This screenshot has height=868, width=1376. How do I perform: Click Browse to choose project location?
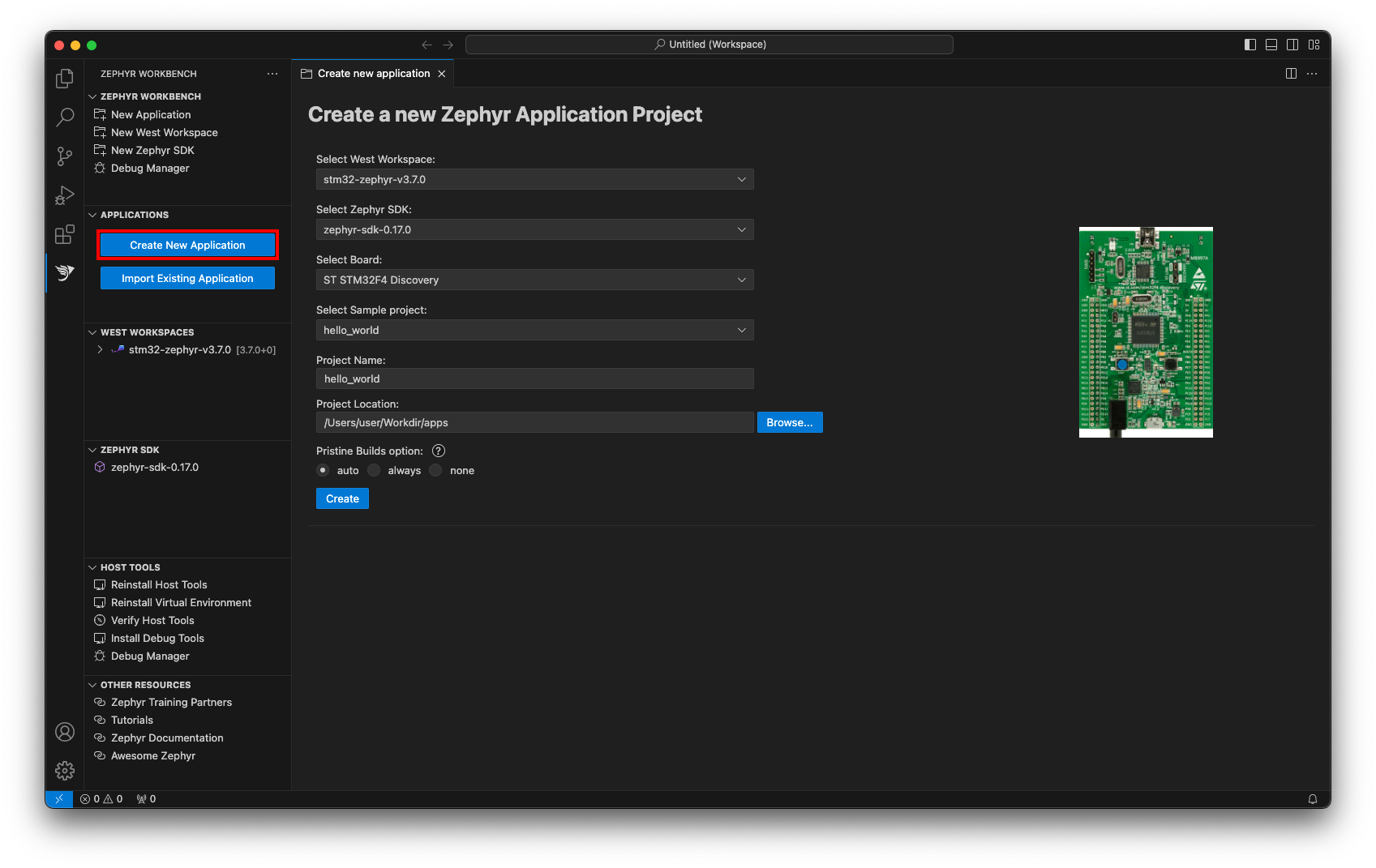789,422
